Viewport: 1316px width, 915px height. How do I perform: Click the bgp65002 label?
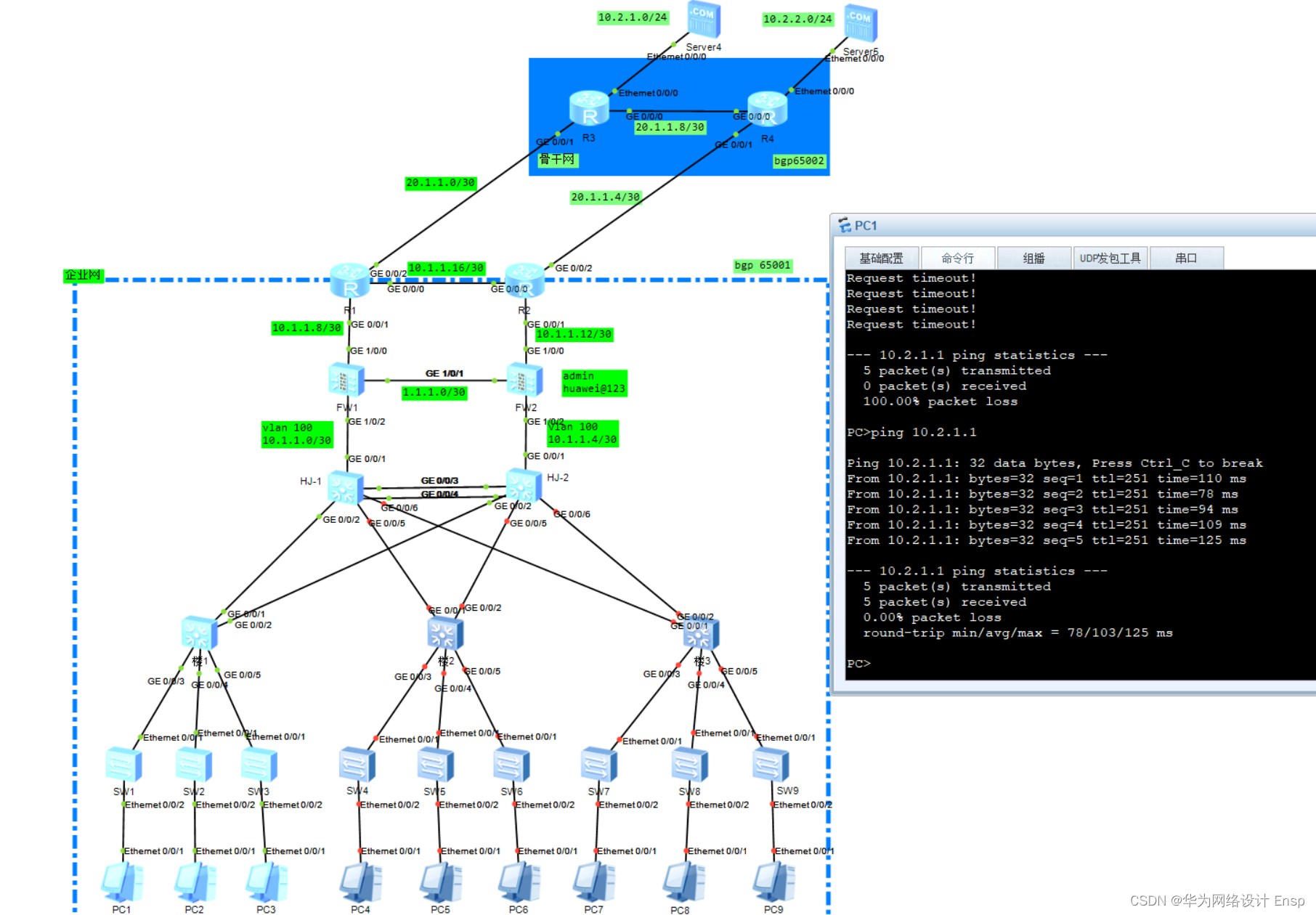(800, 160)
